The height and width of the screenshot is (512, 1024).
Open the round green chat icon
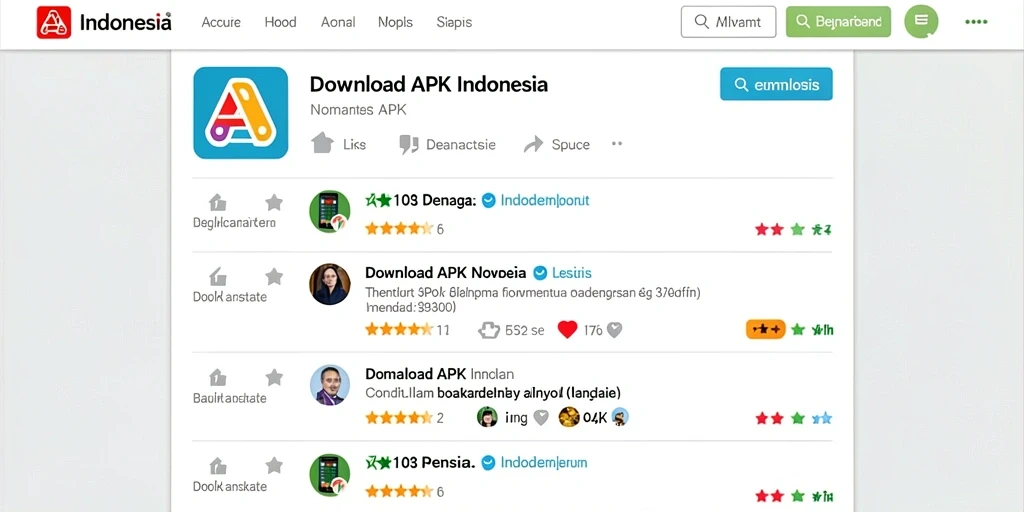[x=921, y=22]
